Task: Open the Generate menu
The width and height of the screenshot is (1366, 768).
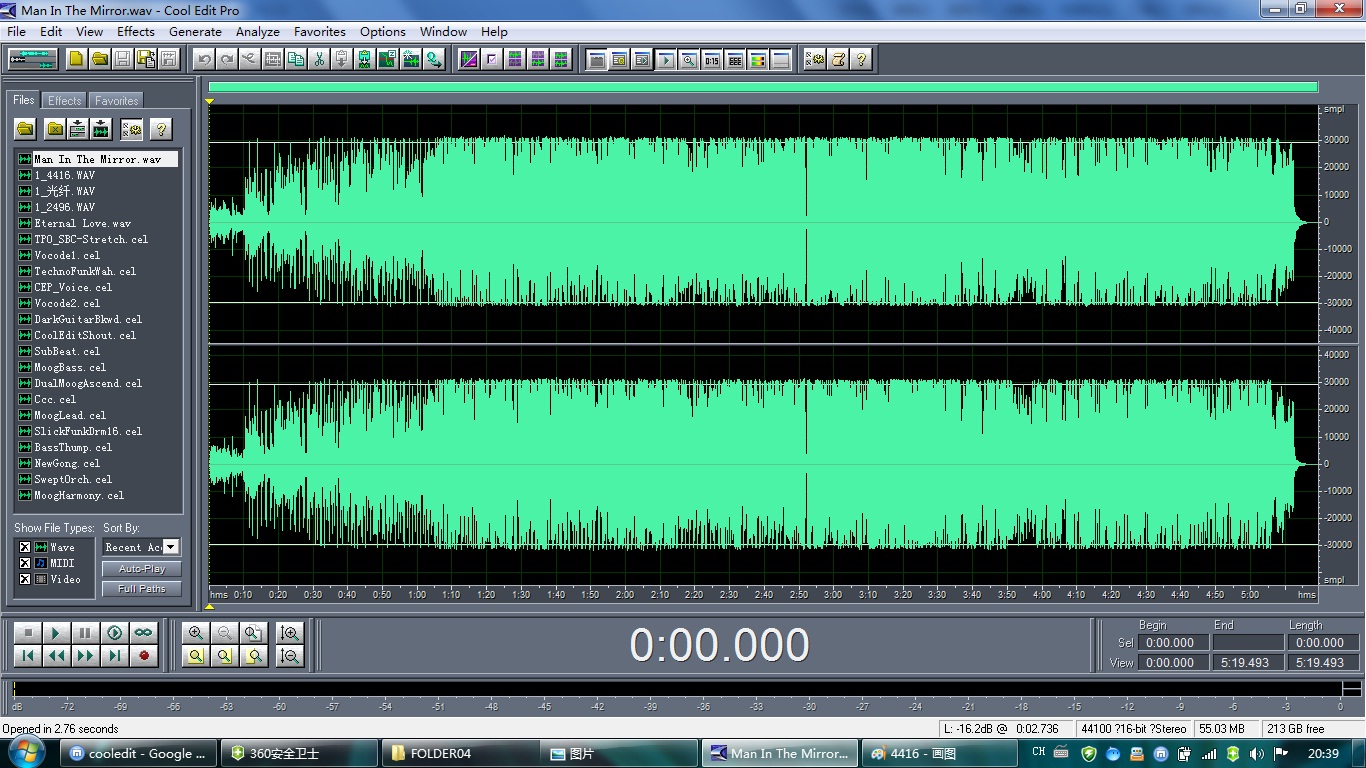Action: [x=195, y=32]
